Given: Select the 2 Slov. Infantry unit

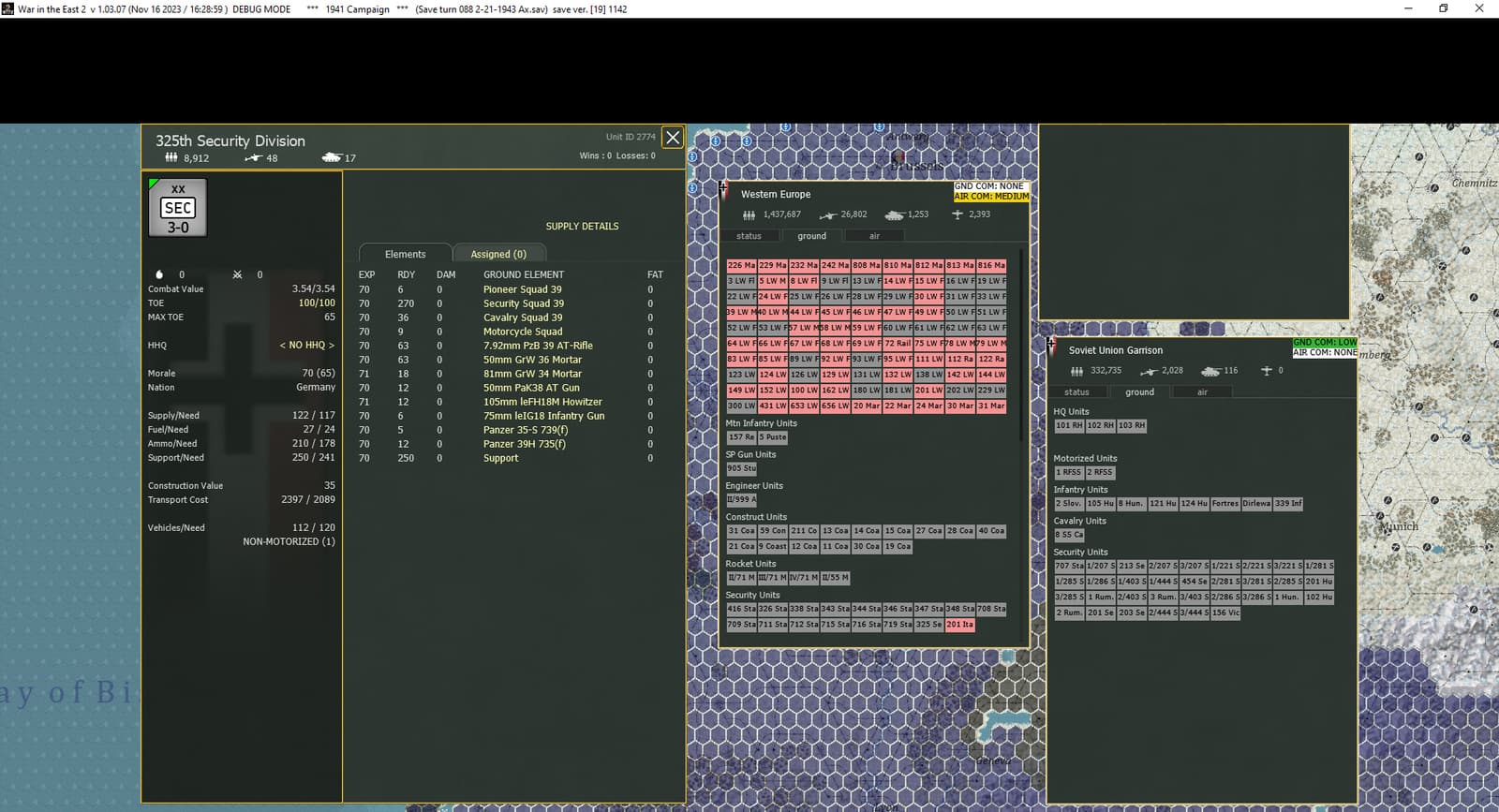Looking at the screenshot, I should pyautogui.click(x=1069, y=504).
